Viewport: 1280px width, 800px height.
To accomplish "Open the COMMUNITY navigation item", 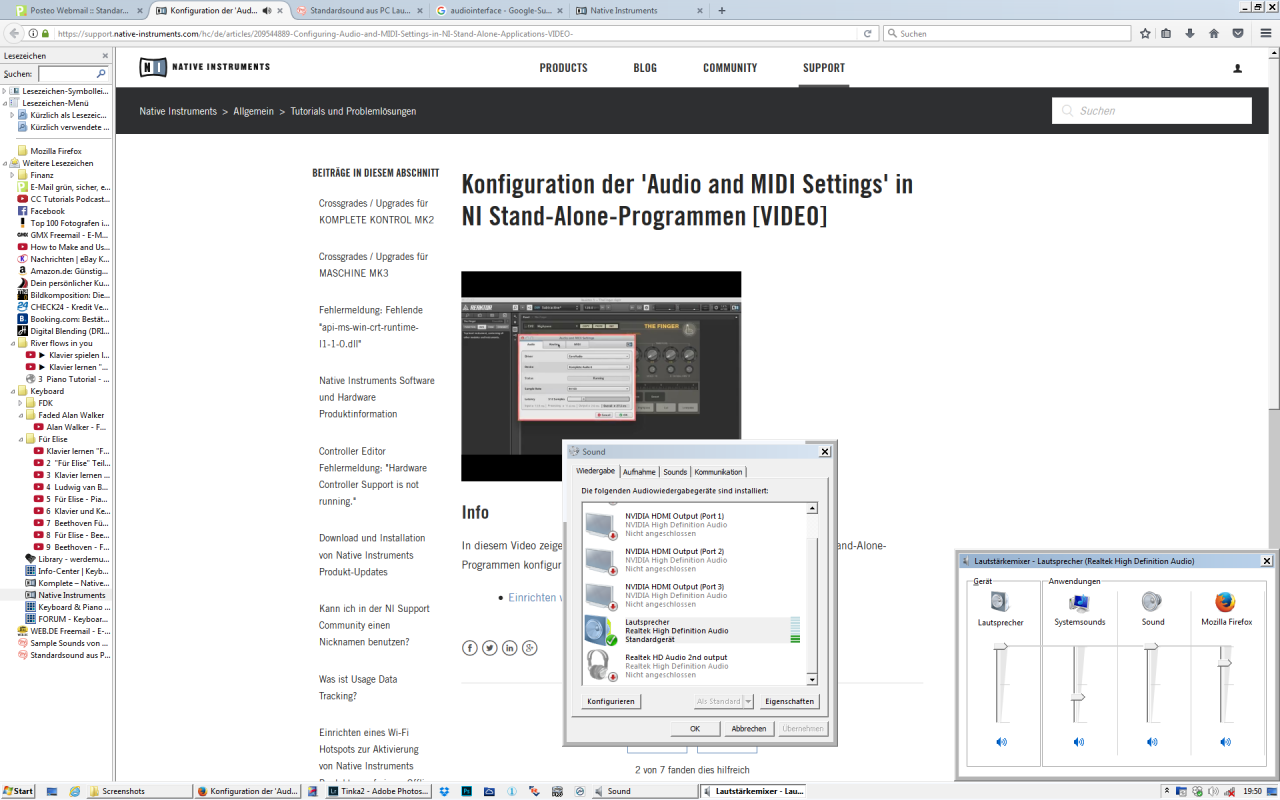I will pyautogui.click(x=730, y=68).
